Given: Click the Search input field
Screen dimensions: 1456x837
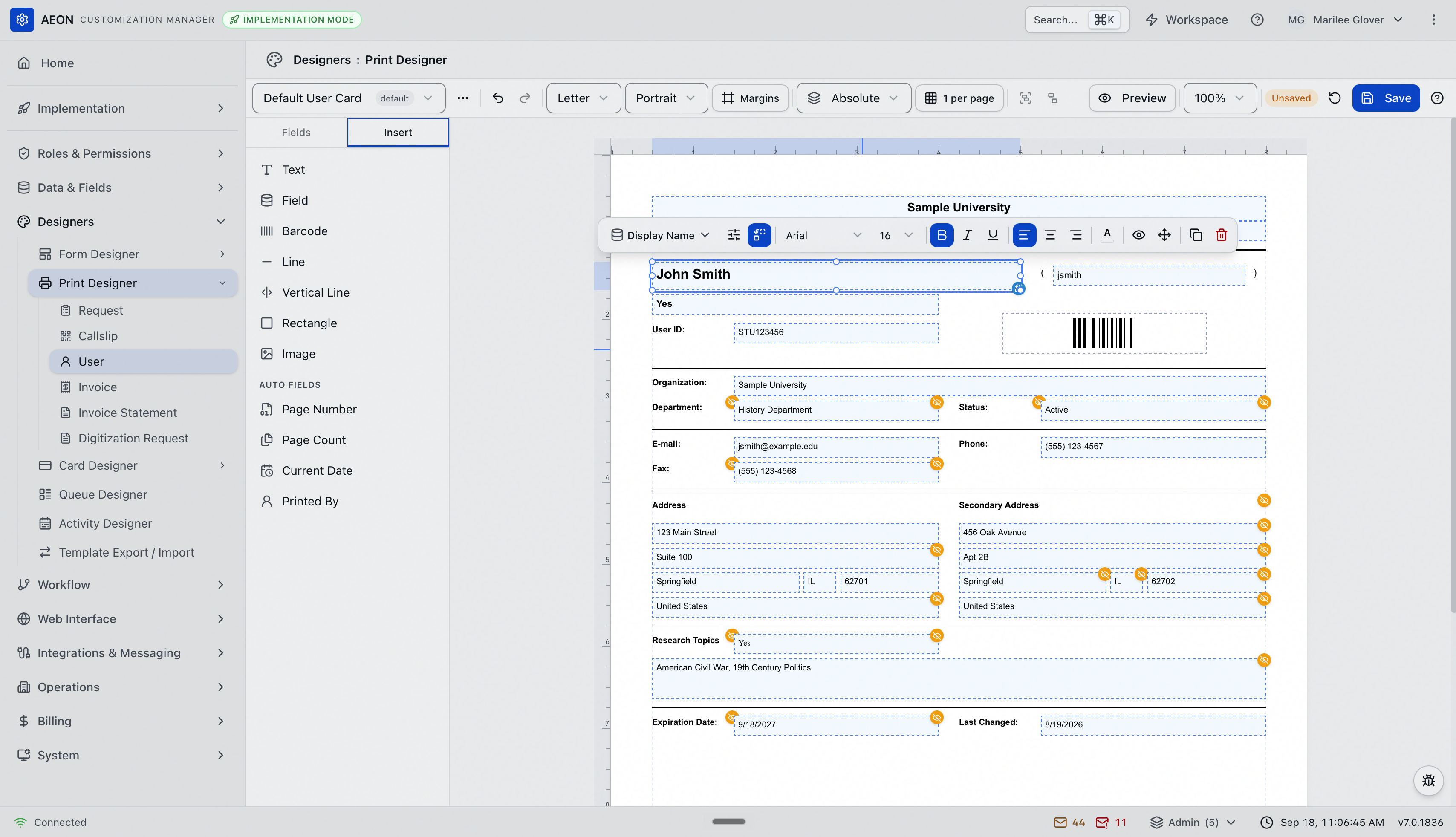Looking at the screenshot, I should click(1077, 20).
